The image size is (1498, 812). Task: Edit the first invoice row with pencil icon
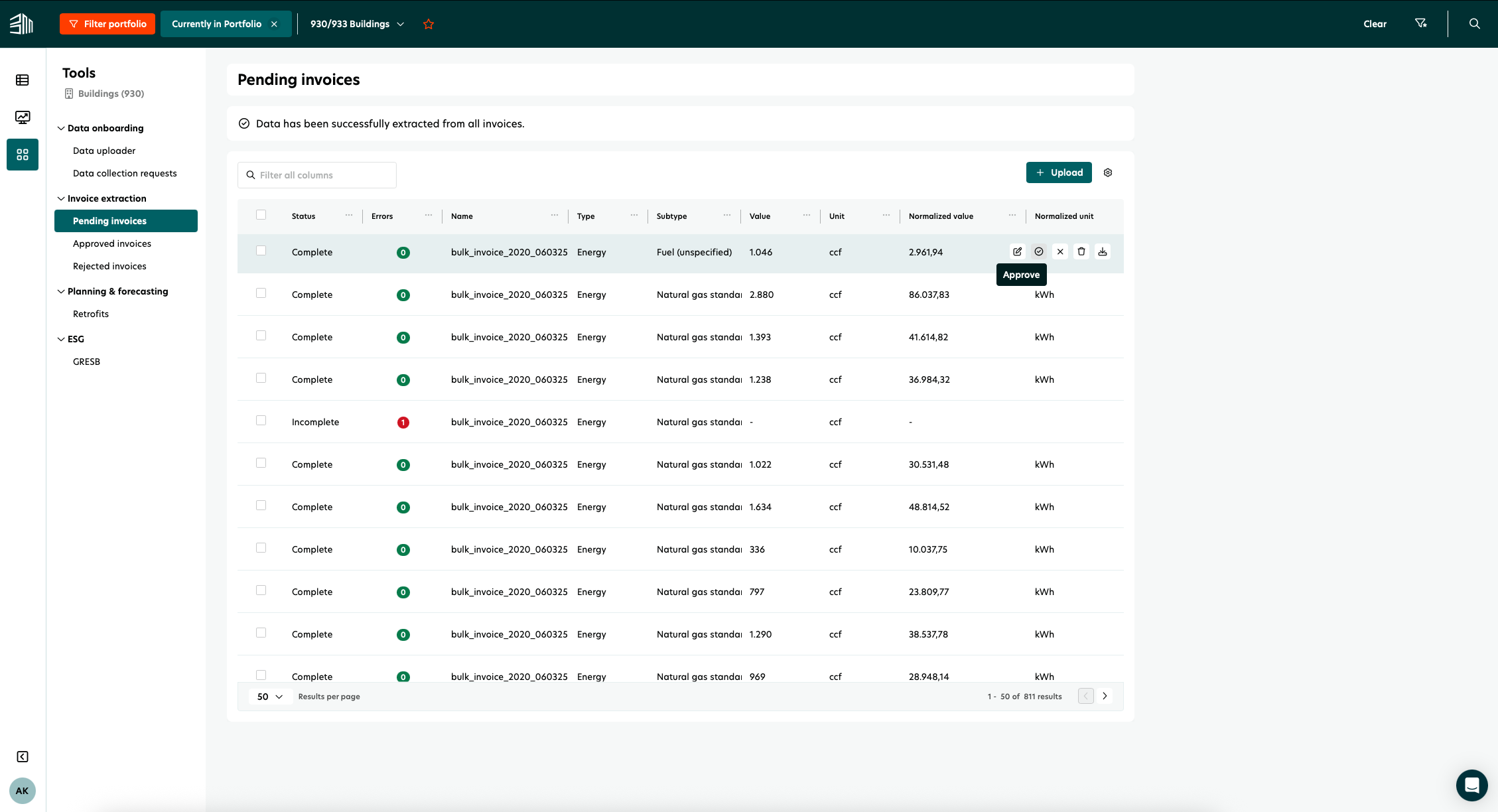click(1018, 251)
